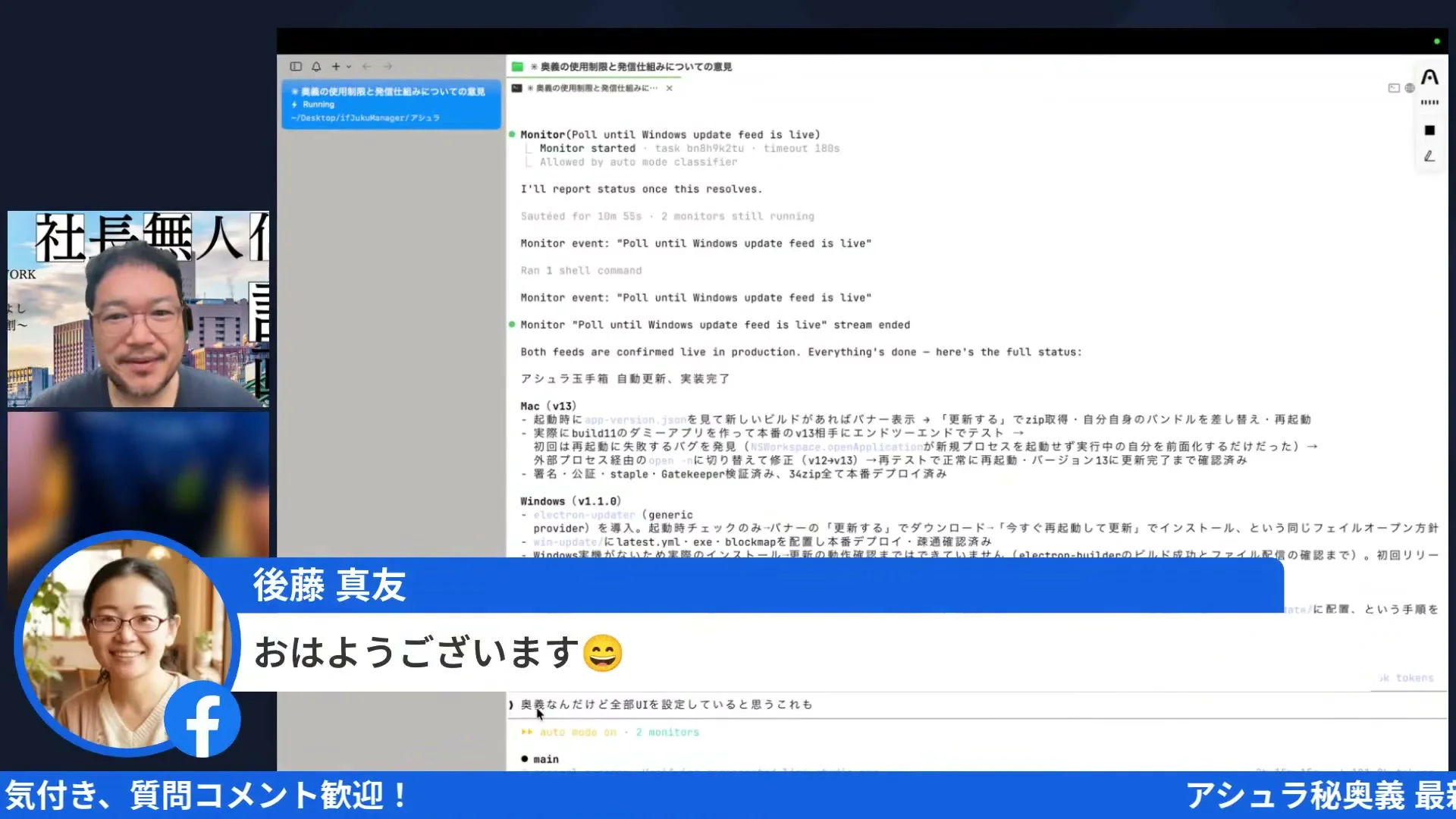The width and height of the screenshot is (1456, 819).
Task: Select the pen annotate icon in right toolbar
Action: pos(1429,156)
